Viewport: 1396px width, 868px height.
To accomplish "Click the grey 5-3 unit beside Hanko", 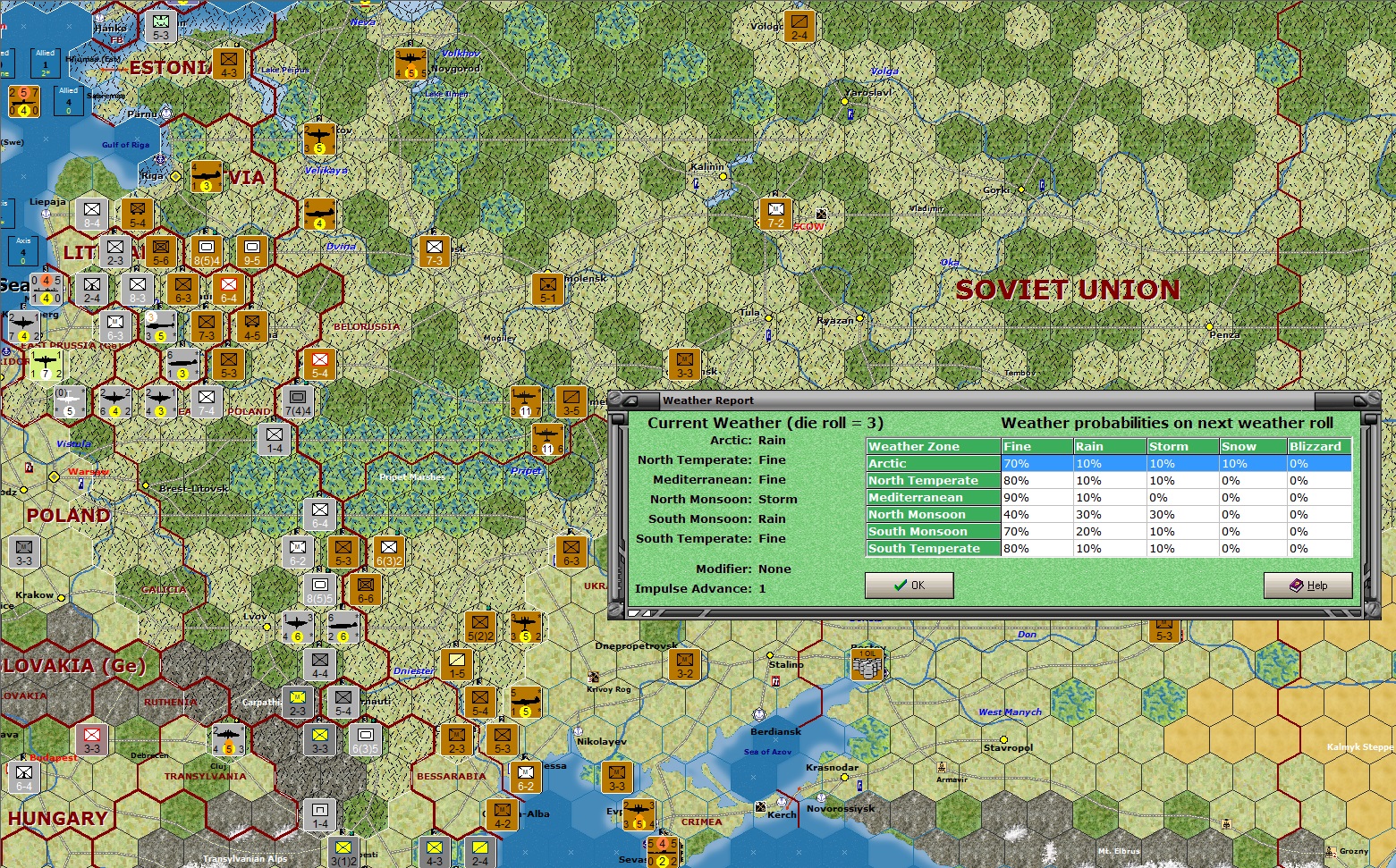I will [160, 26].
